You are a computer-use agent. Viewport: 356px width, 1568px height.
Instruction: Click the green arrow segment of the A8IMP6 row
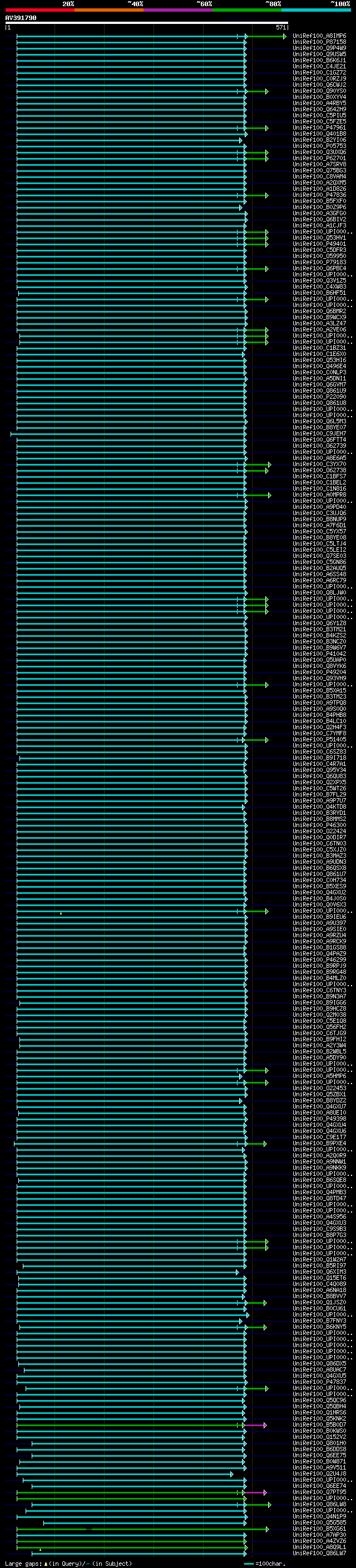coord(266,37)
